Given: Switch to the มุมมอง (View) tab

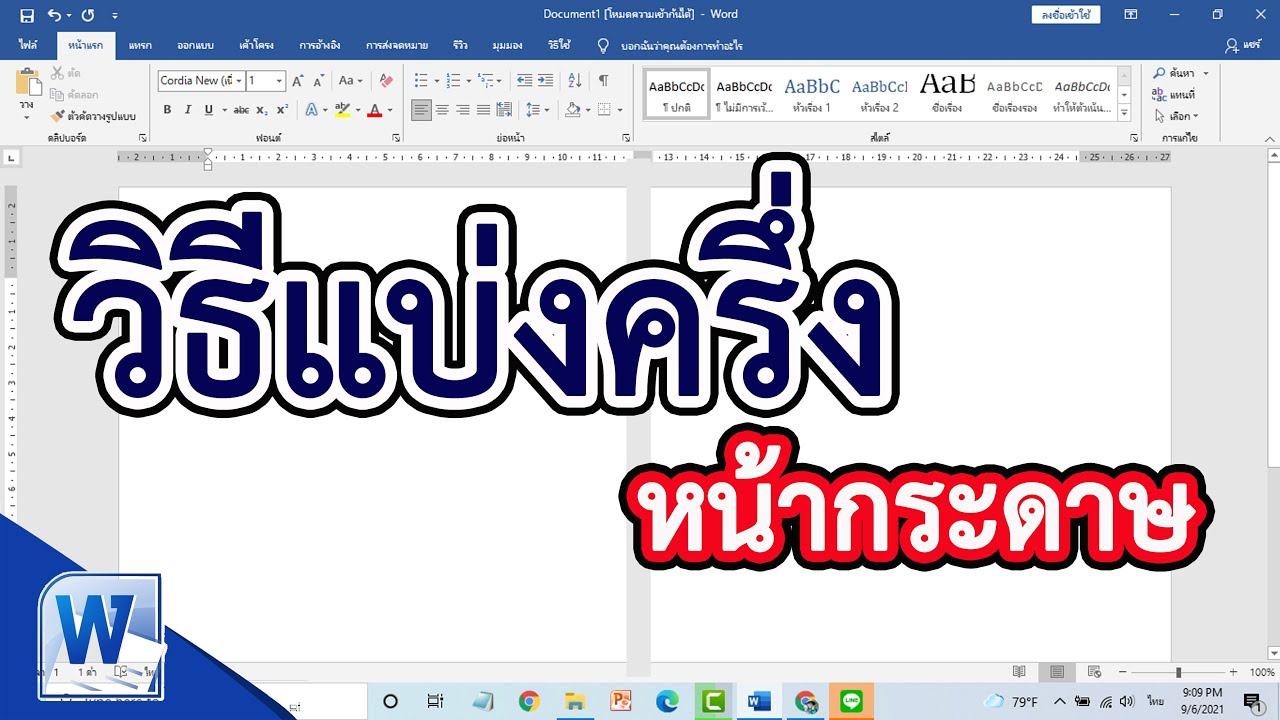Looking at the screenshot, I should click(x=507, y=46).
